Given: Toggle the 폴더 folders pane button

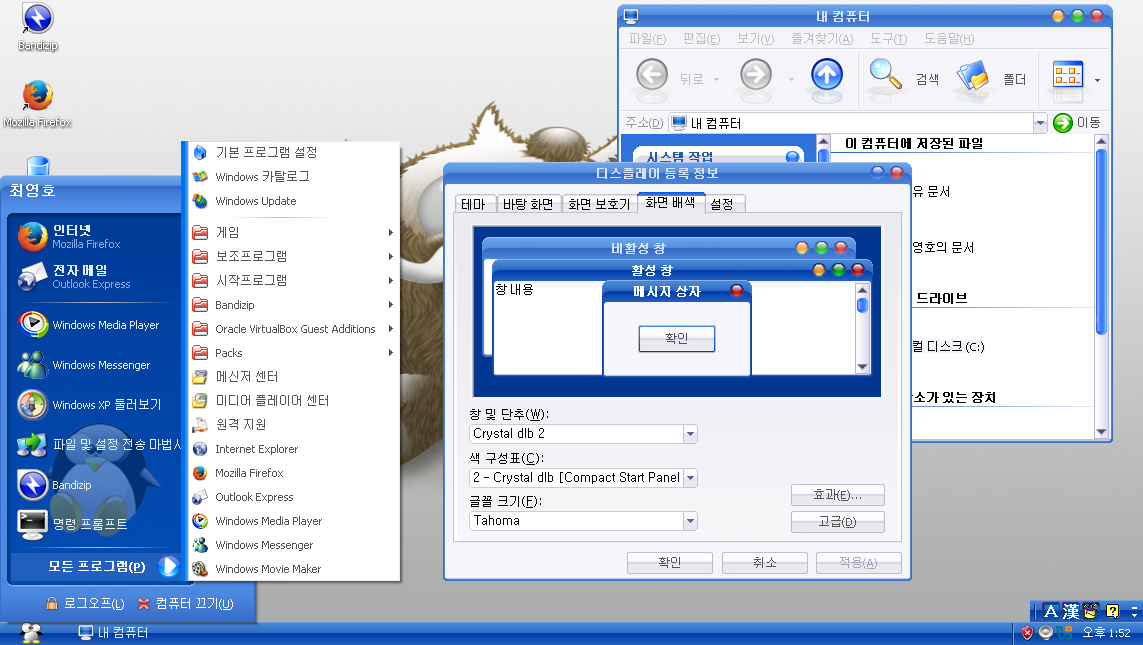Looking at the screenshot, I should coord(991,77).
